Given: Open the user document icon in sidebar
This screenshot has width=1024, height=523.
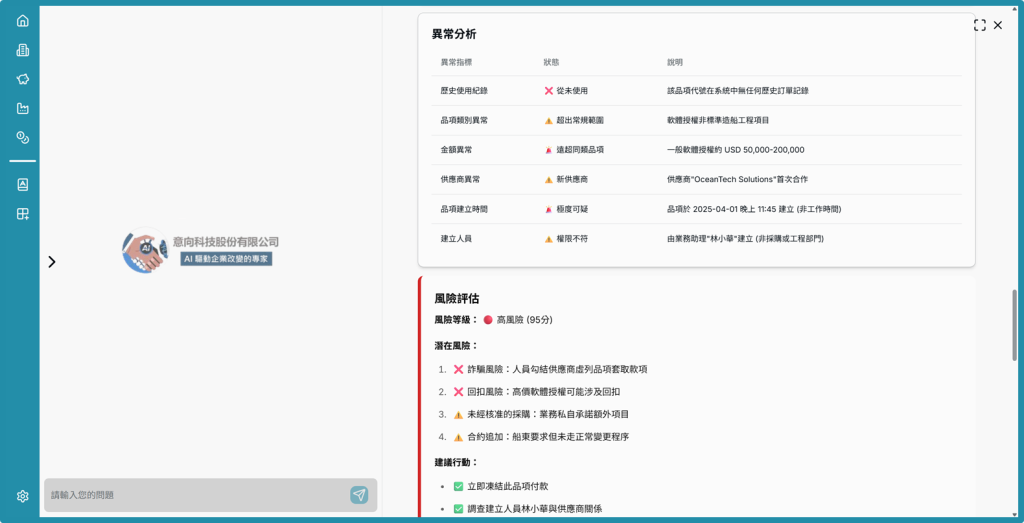Looking at the screenshot, I should click(x=22, y=184).
